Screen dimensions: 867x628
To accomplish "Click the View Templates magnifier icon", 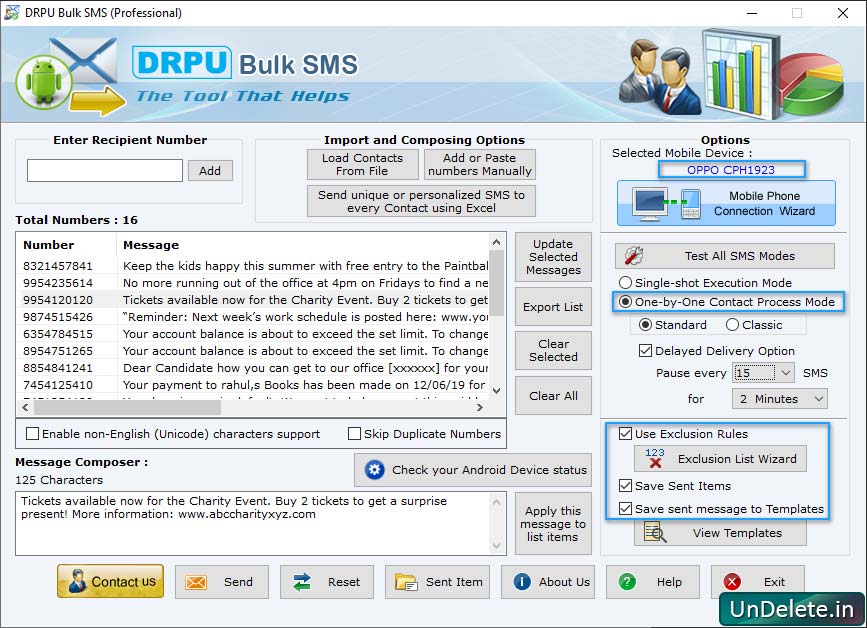I will (655, 532).
